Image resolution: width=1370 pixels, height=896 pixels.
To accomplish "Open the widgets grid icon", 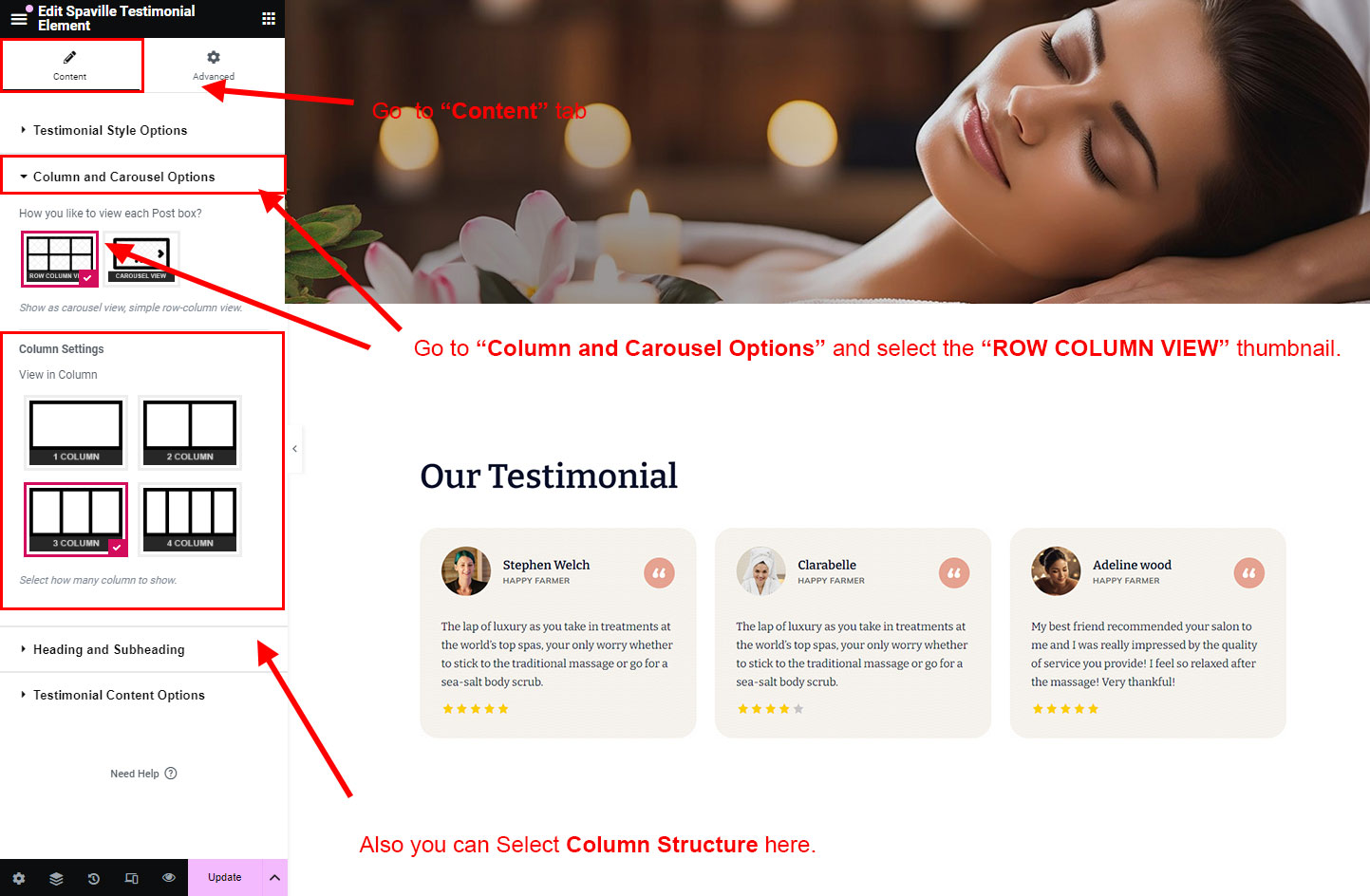I will (x=269, y=18).
